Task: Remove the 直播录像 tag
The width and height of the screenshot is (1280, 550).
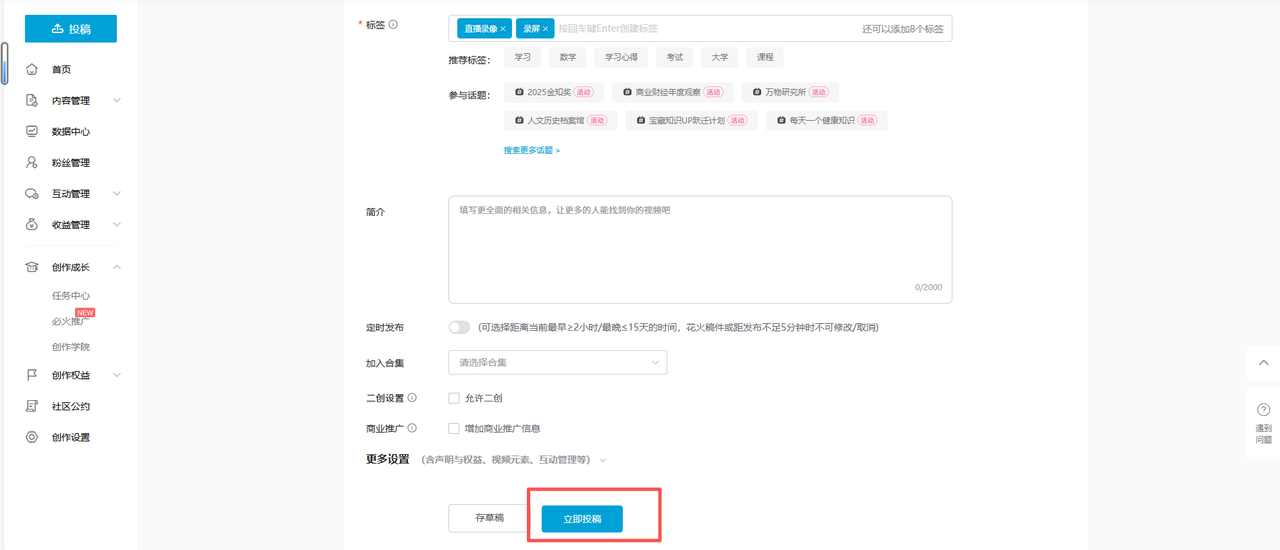Action: (x=503, y=29)
